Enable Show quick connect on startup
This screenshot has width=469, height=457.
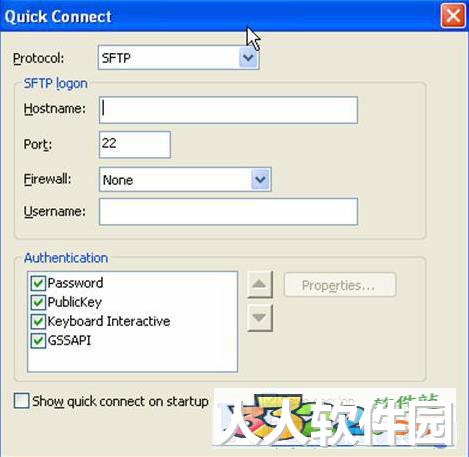22,401
